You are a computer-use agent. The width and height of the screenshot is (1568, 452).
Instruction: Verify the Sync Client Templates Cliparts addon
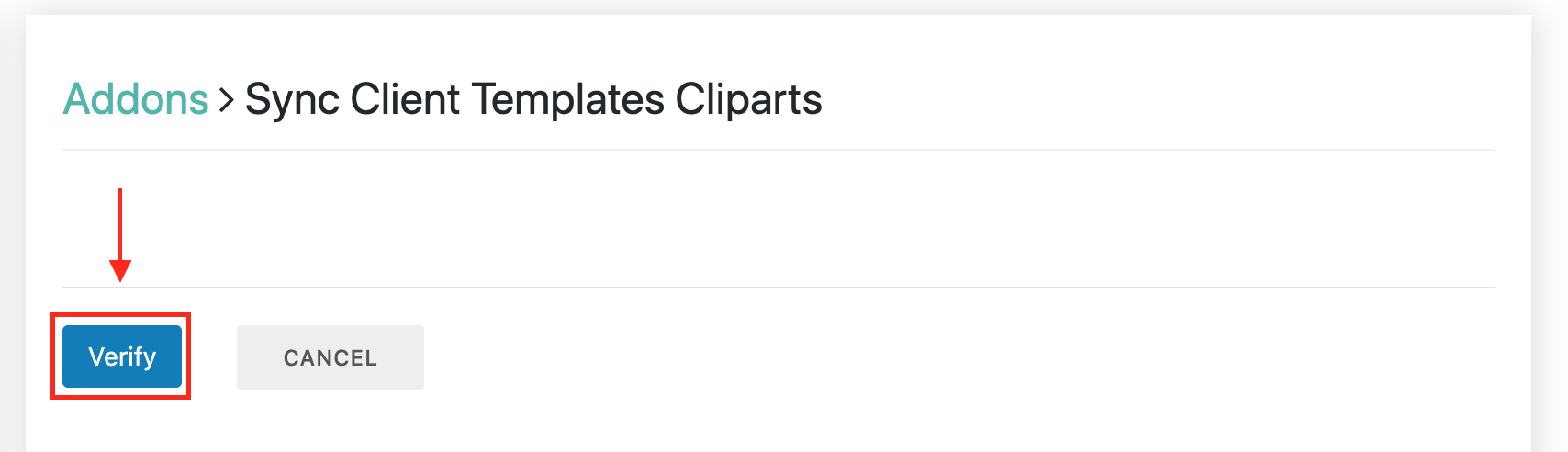(122, 356)
